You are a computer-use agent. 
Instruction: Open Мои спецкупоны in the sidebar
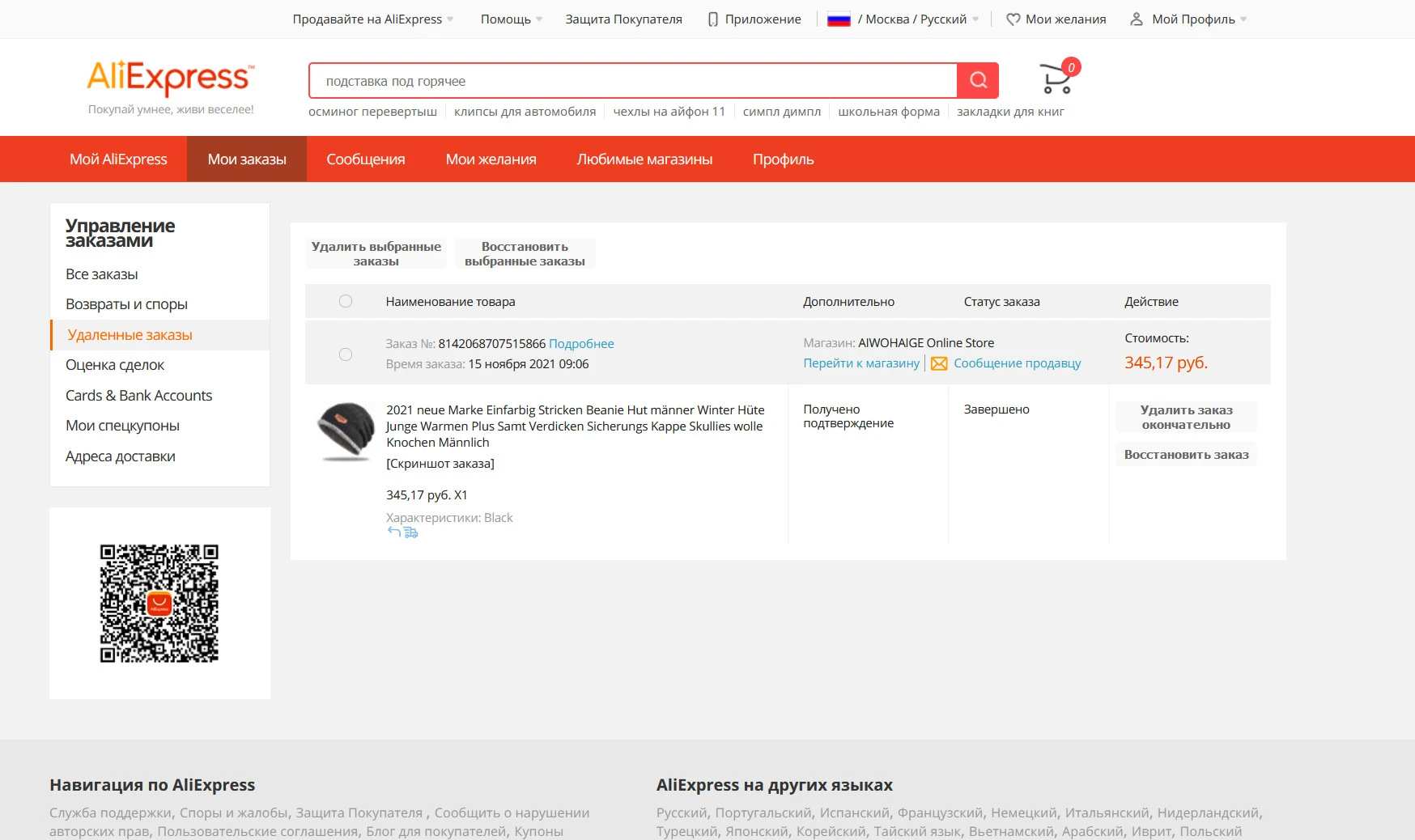[122, 426]
